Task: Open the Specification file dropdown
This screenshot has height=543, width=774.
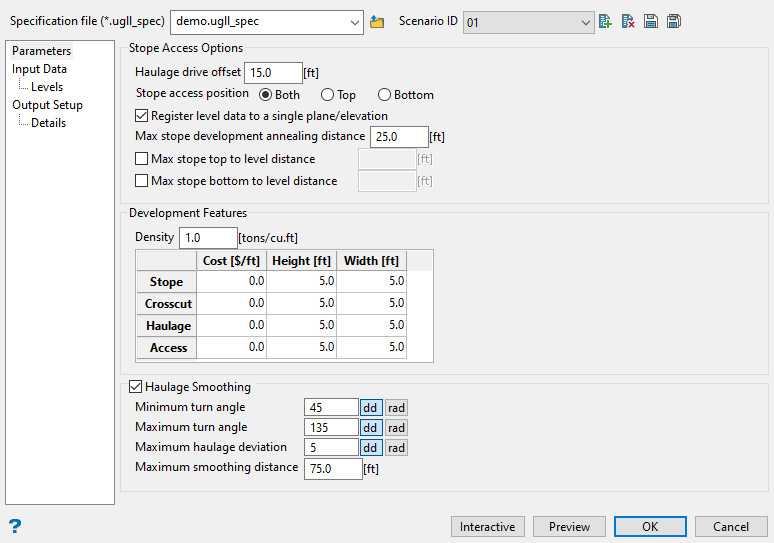Action: click(x=356, y=22)
